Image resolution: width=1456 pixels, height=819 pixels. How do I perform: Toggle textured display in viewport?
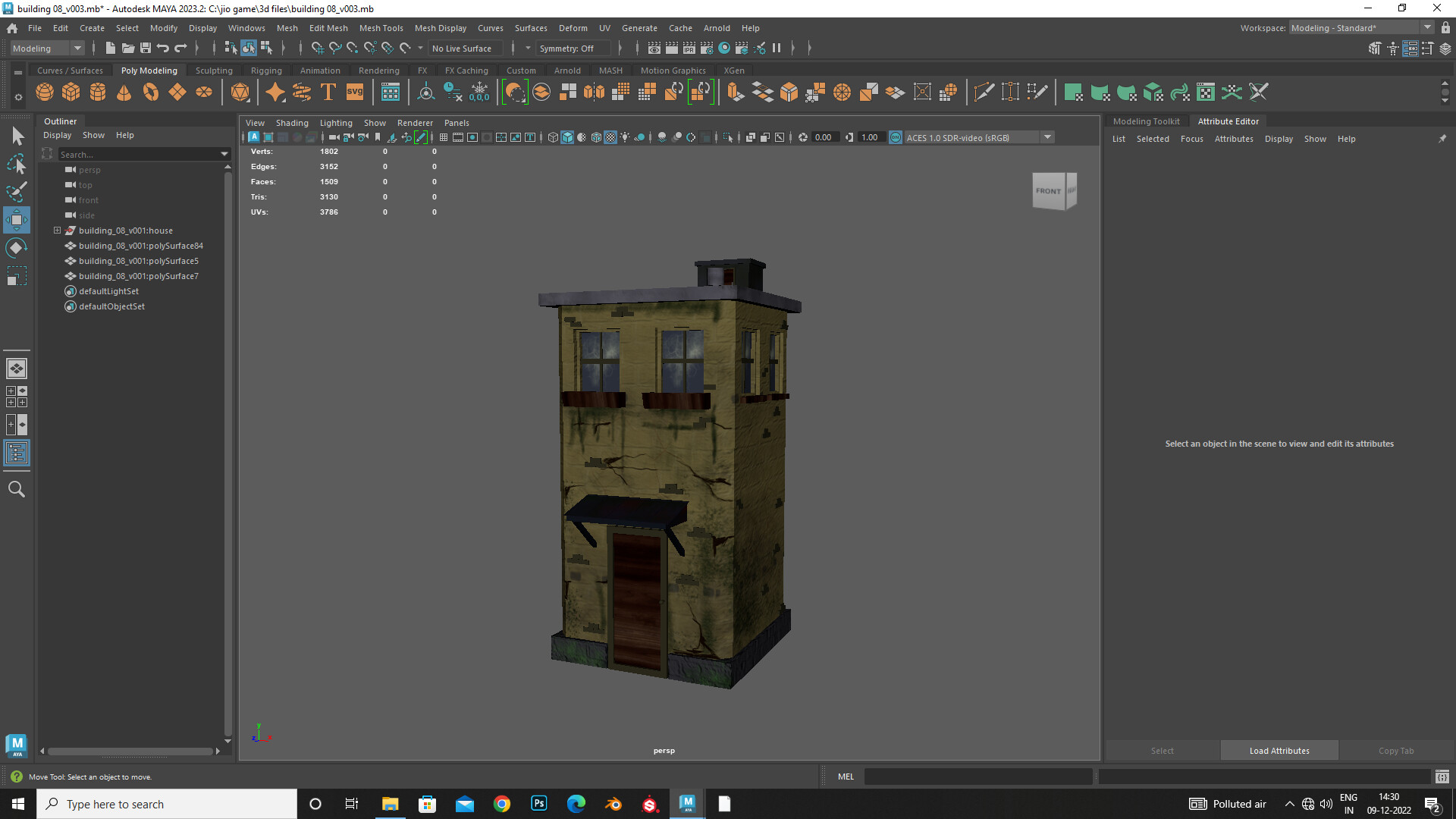click(610, 138)
